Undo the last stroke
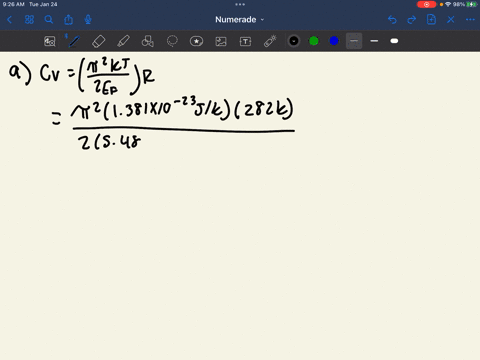 (392, 20)
